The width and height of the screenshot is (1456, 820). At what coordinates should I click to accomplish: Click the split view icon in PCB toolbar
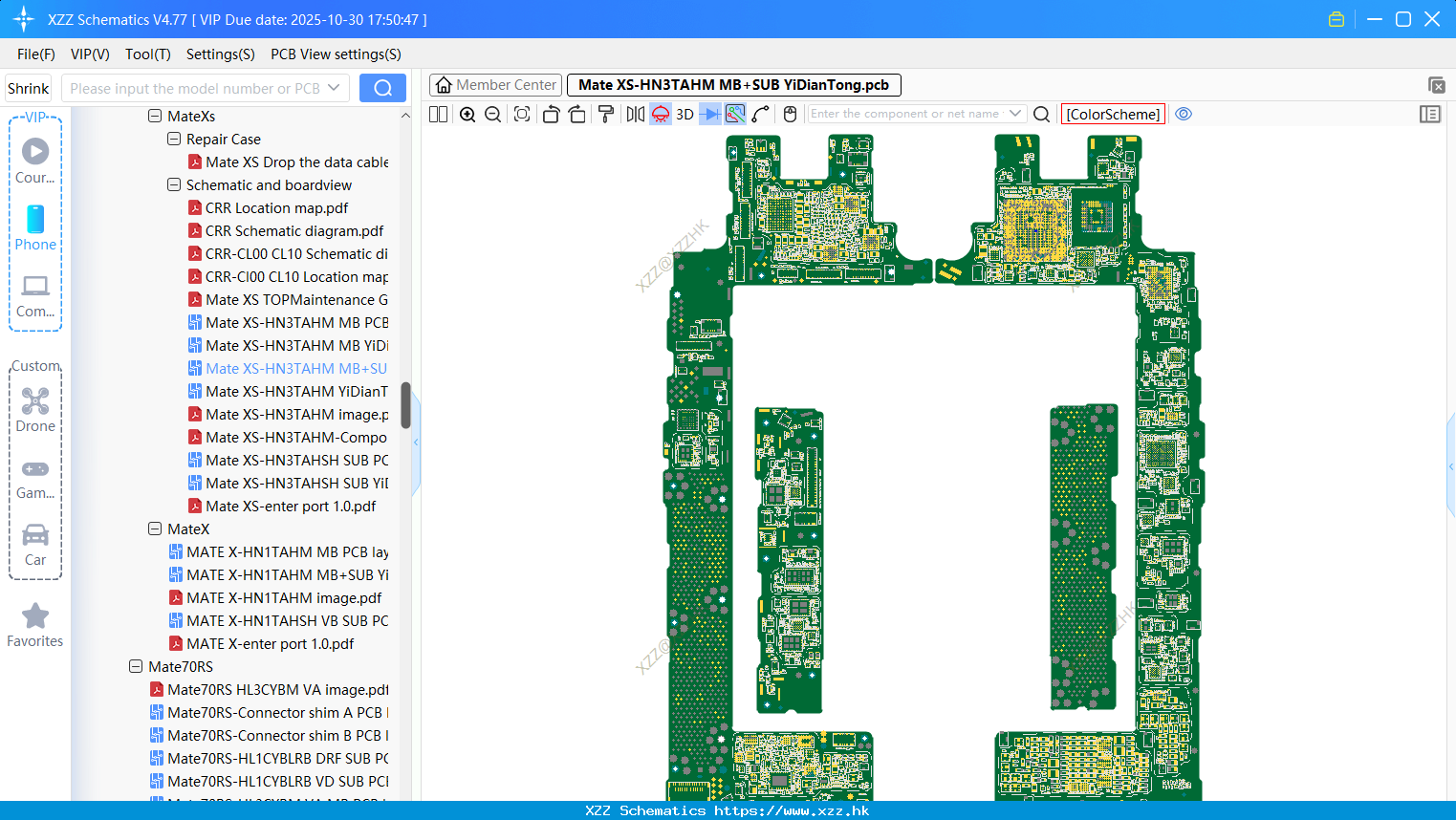[x=438, y=114]
